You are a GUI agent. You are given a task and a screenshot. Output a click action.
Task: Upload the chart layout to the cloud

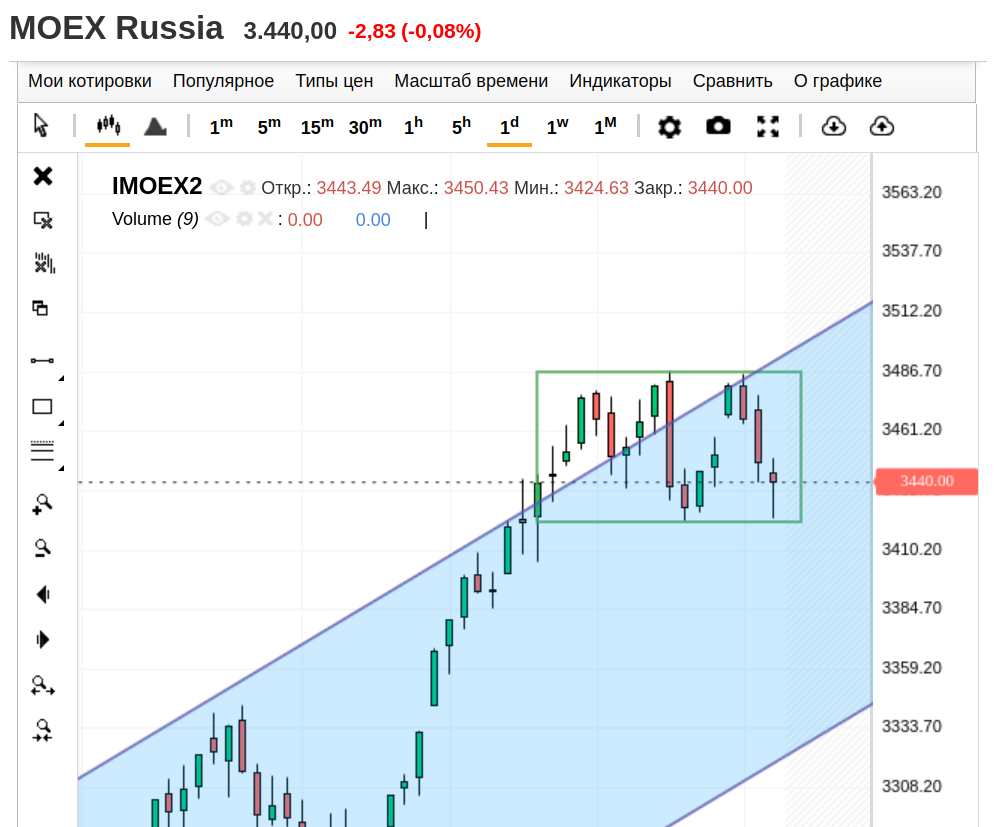881,126
